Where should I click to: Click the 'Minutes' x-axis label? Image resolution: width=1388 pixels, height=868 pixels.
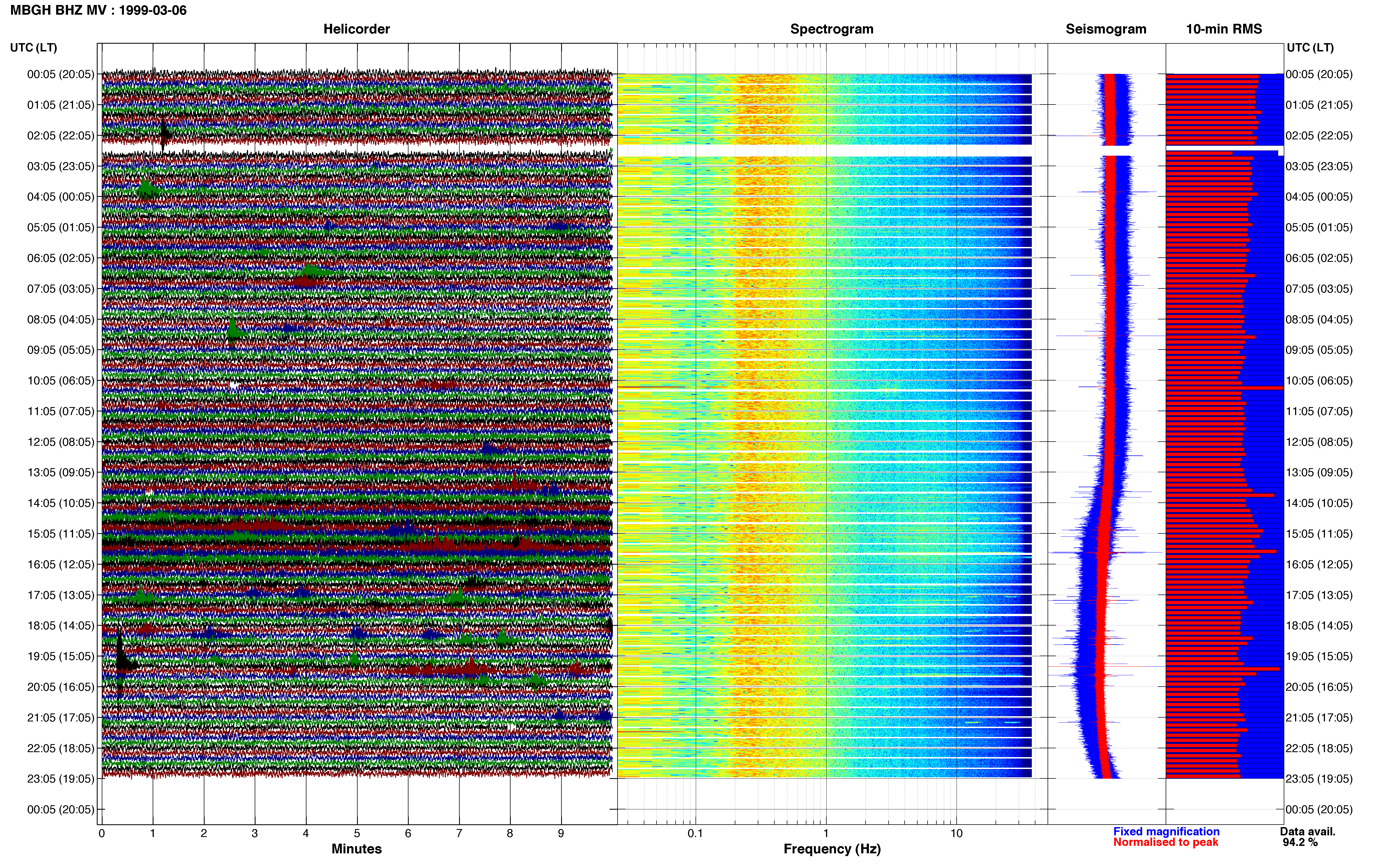coord(356,848)
